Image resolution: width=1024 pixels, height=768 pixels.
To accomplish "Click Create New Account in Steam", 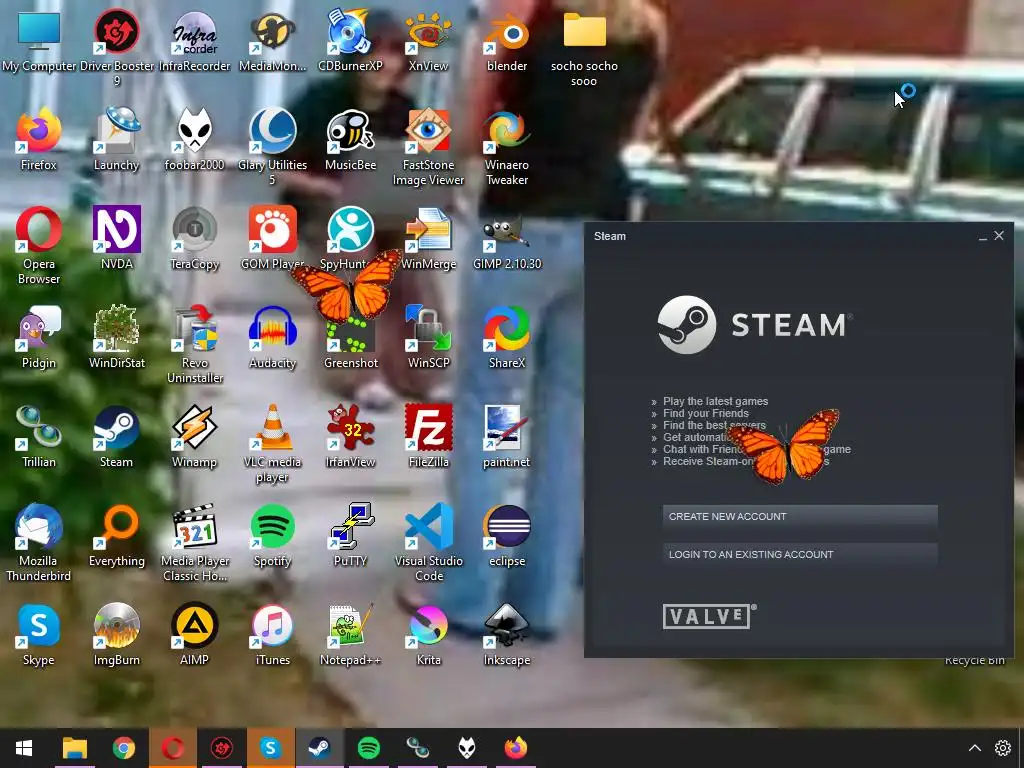I will tap(800, 517).
